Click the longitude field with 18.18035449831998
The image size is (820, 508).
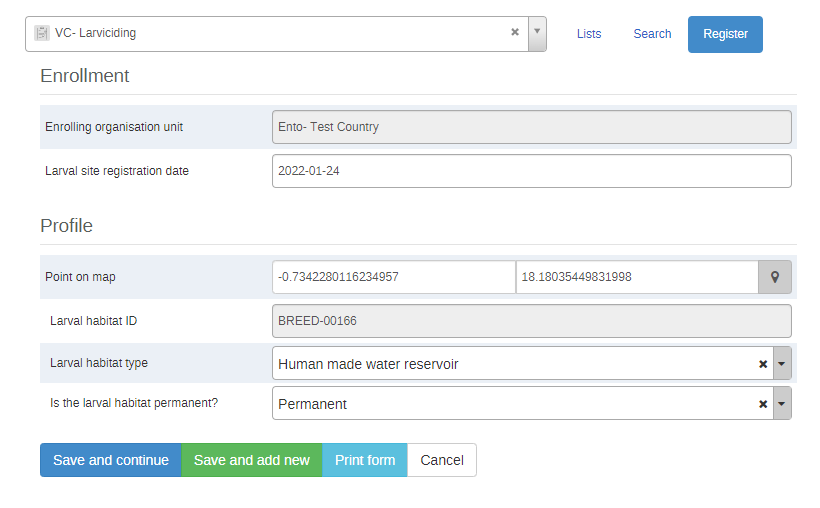coord(637,277)
